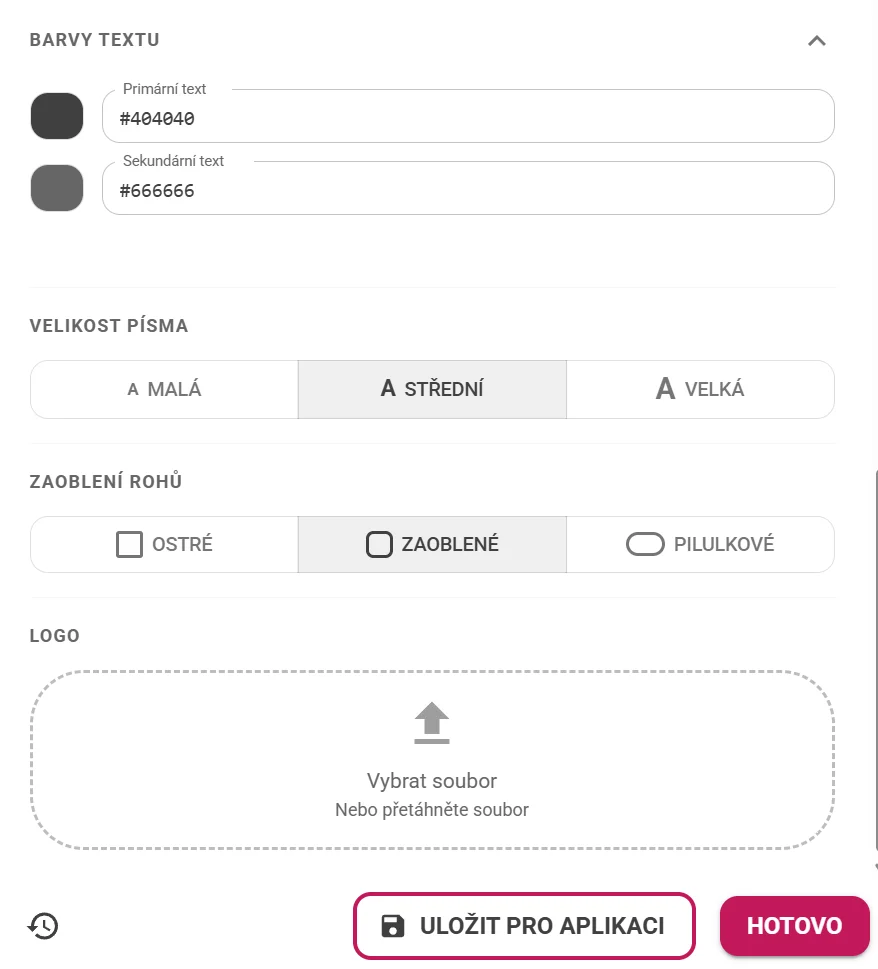Screen dimensions: 878x969
Task: Click Vybrat soubor to upload logo
Action: (432, 781)
